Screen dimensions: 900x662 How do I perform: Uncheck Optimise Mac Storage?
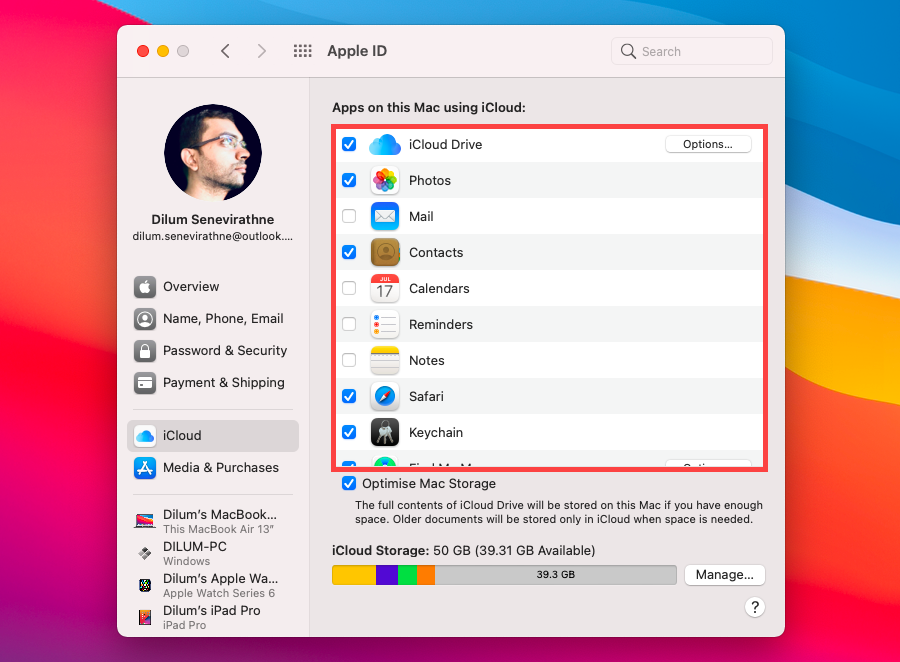coord(349,483)
